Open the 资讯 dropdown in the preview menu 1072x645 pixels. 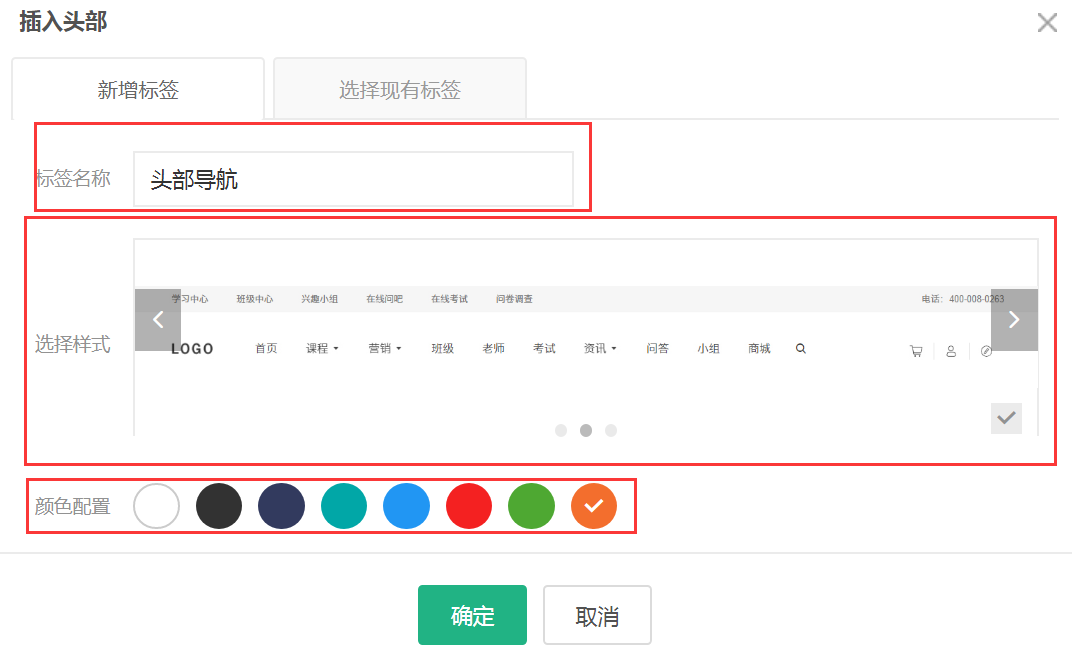pyautogui.click(x=595, y=348)
